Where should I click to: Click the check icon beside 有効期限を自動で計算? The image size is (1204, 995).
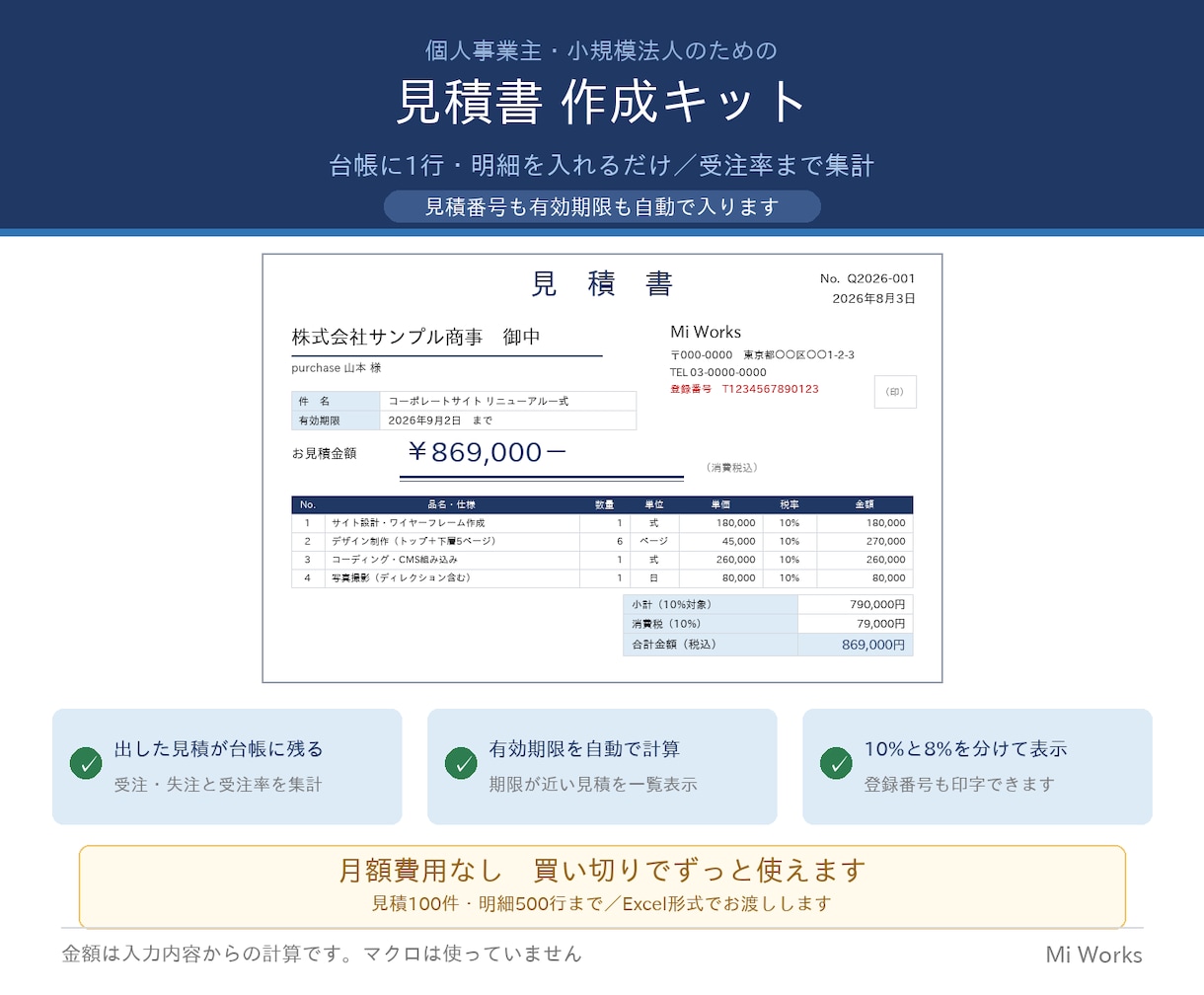click(x=461, y=763)
